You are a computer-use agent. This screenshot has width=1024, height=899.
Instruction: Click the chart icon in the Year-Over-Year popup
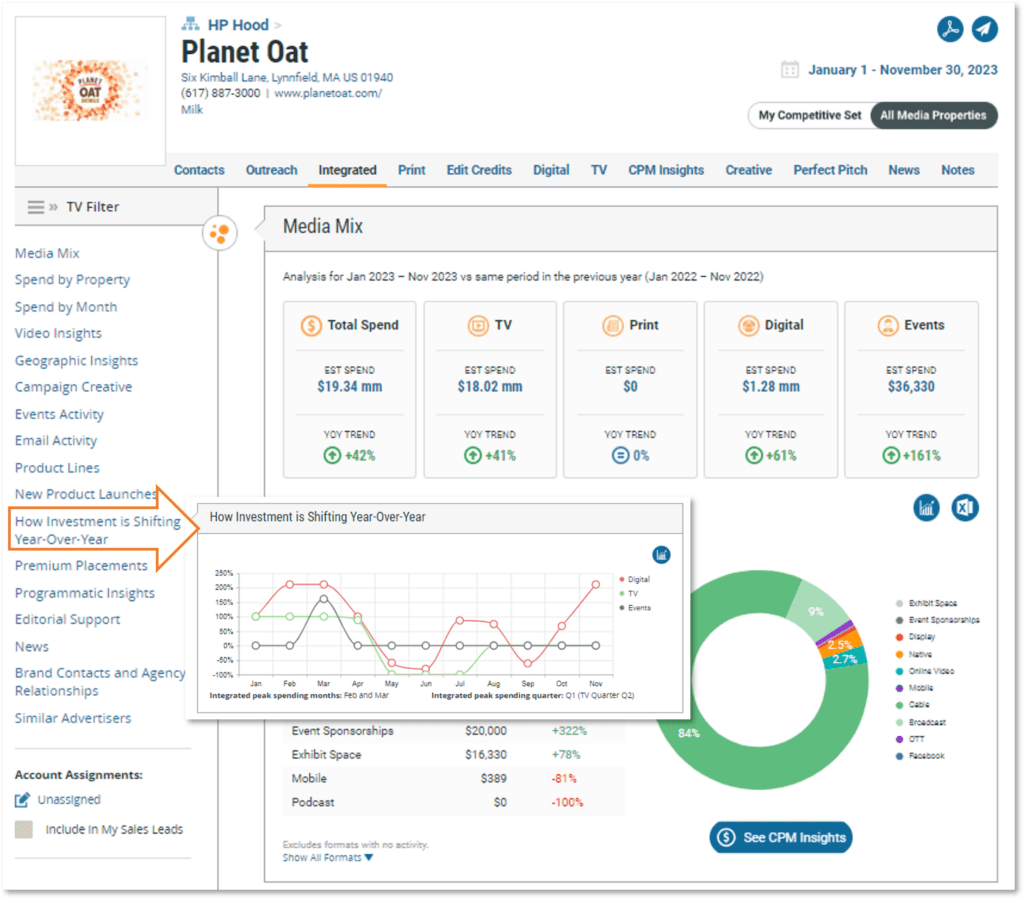(x=662, y=555)
